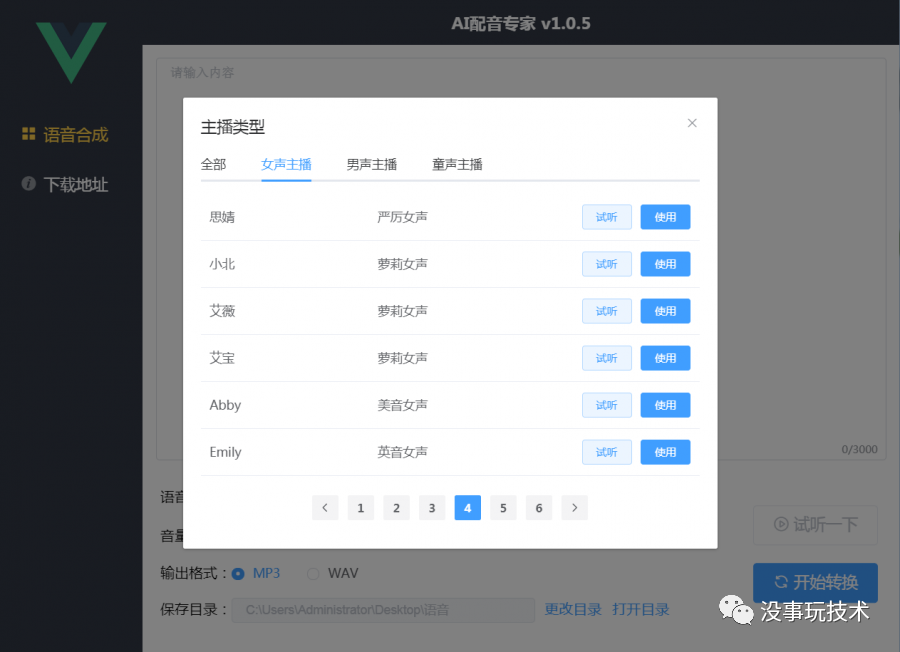Click the 下载地址 info icon
This screenshot has height=652, width=900.
[x=28, y=184]
